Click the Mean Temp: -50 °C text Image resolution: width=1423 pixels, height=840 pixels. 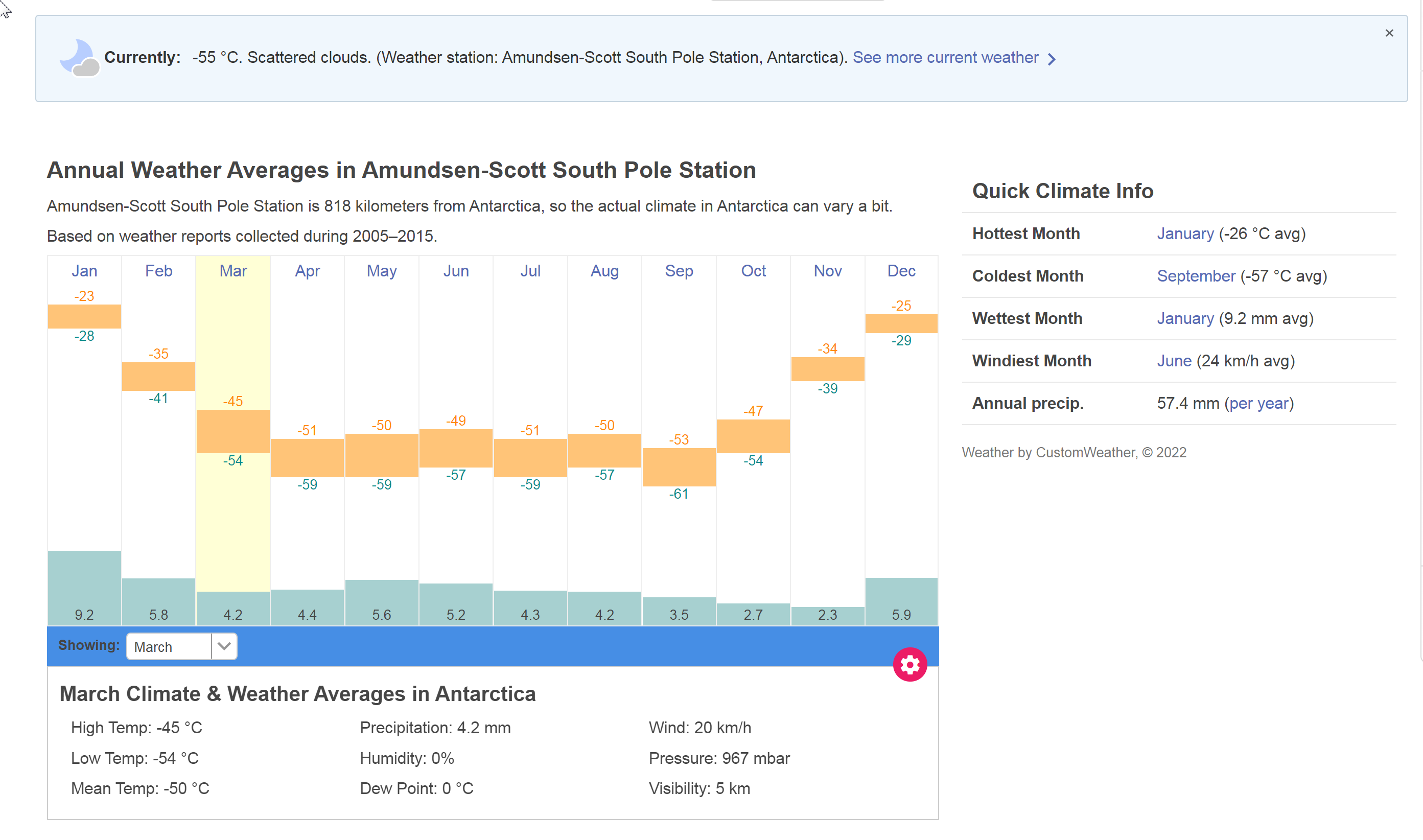click(x=140, y=788)
